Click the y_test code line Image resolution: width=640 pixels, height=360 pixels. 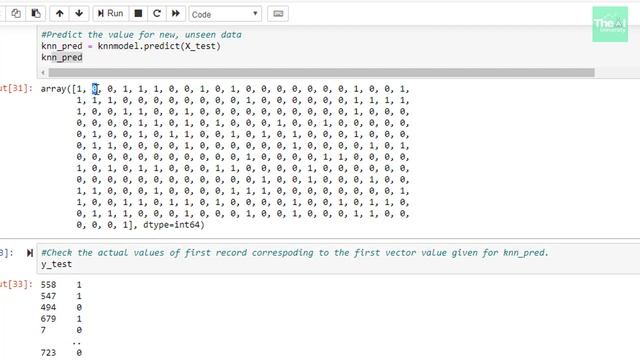pos(56,264)
